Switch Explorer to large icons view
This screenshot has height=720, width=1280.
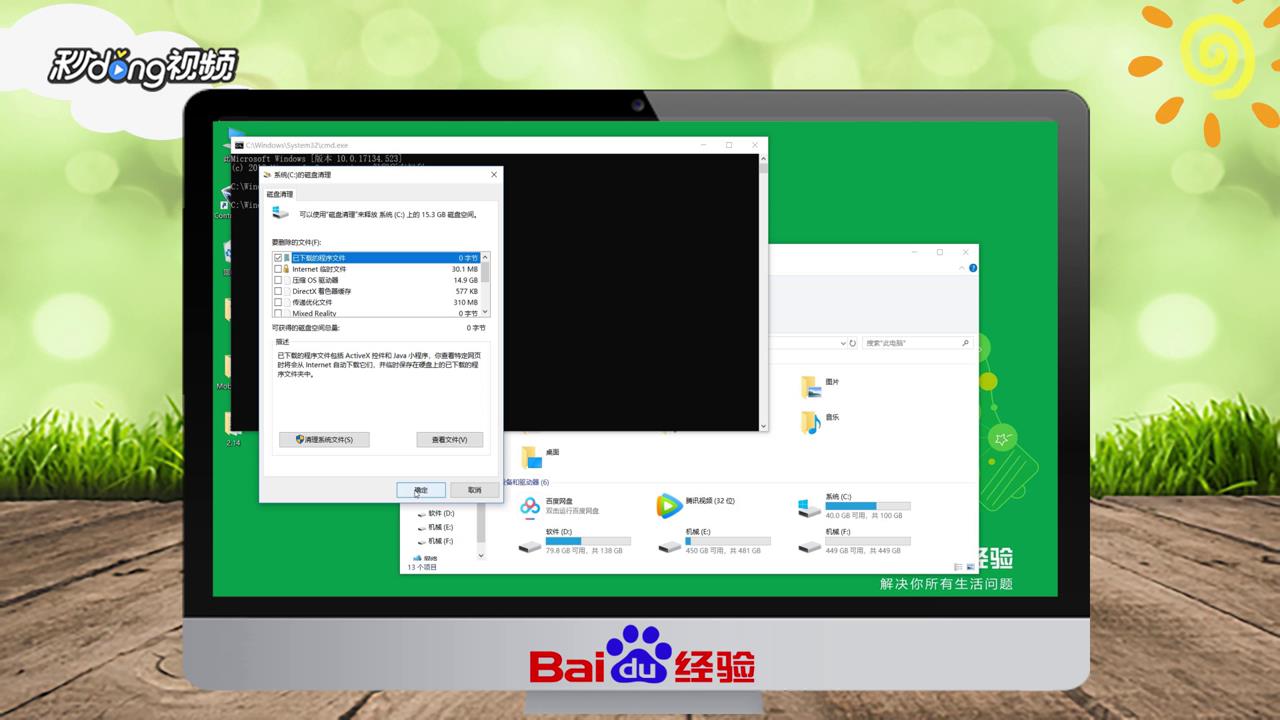pos(968,567)
